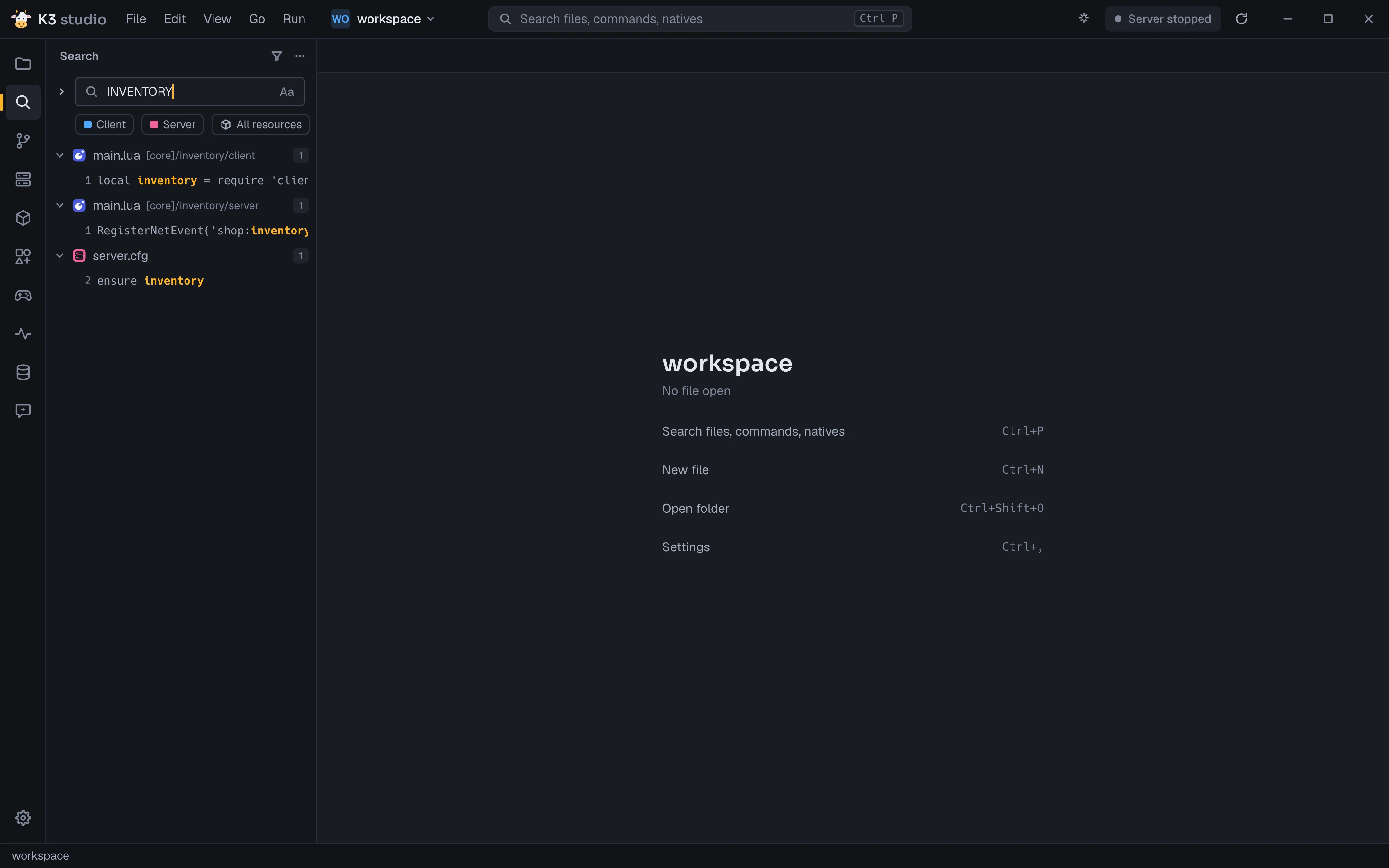Viewport: 1389px width, 868px height.
Task: Toggle match case Aa in search field
Action: click(x=287, y=92)
